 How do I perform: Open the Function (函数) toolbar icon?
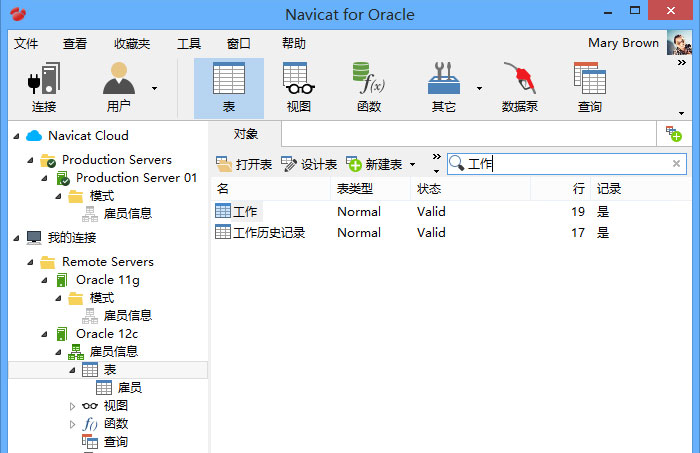(369, 87)
